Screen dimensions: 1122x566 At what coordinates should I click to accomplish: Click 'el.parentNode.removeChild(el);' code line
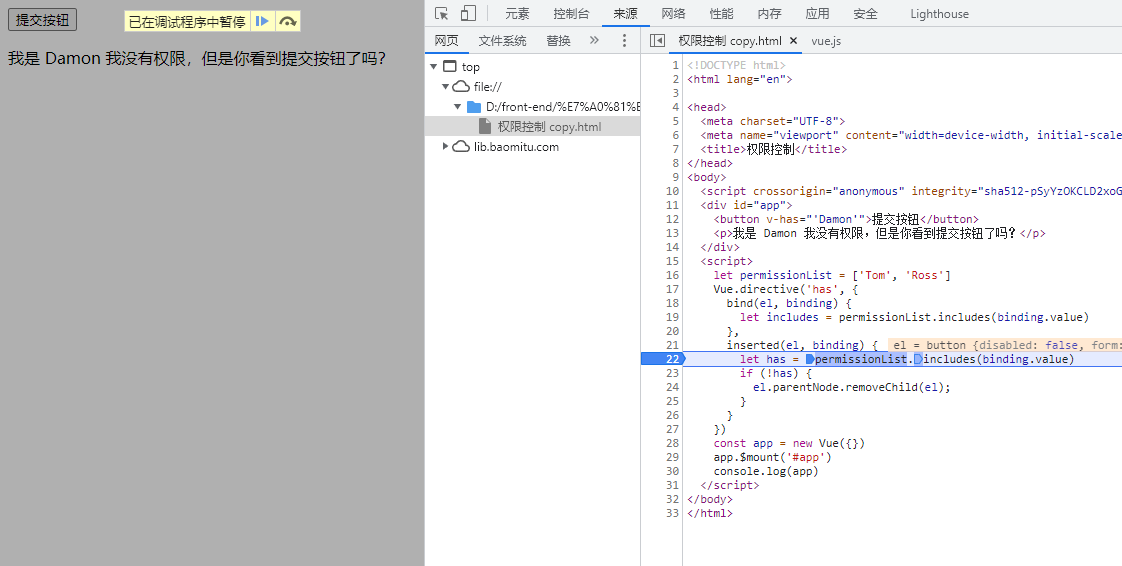coord(852,387)
